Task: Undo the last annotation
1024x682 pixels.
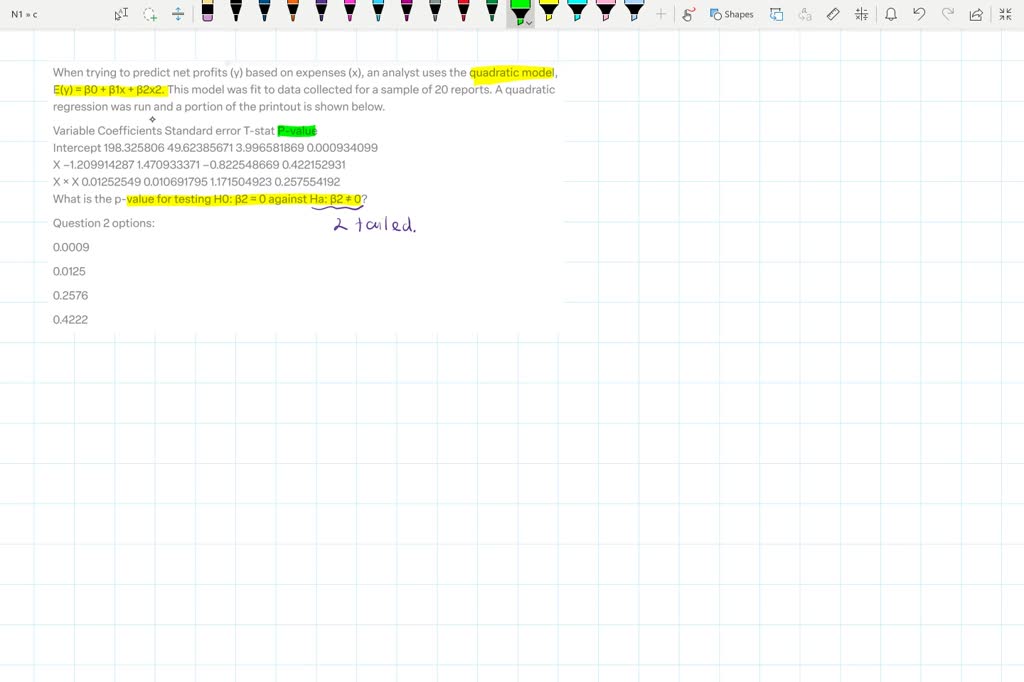Action: point(919,14)
